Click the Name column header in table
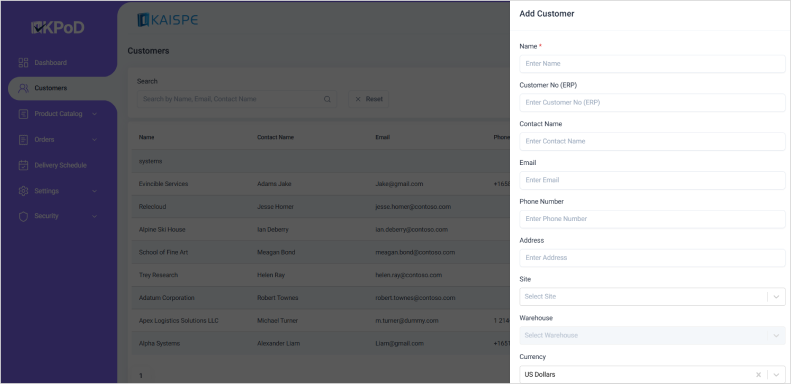This screenshot has height=384, width=791. (146, 137)
